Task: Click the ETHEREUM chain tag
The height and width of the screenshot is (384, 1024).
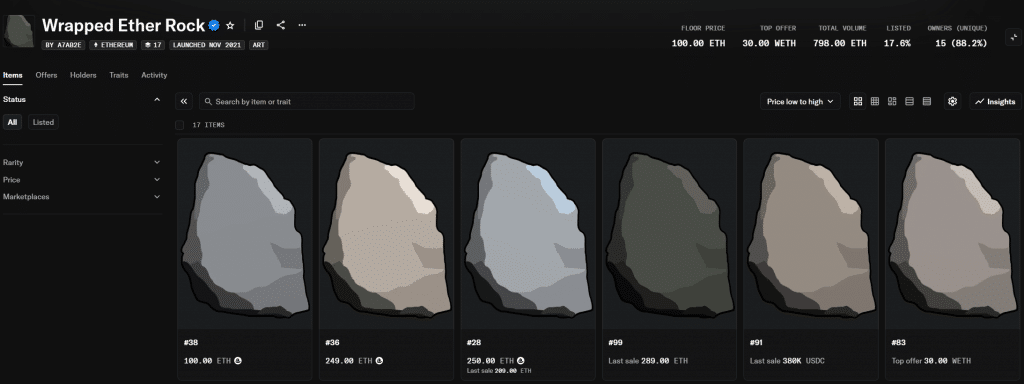Action: pyautogui.click(x=114, y=45)
